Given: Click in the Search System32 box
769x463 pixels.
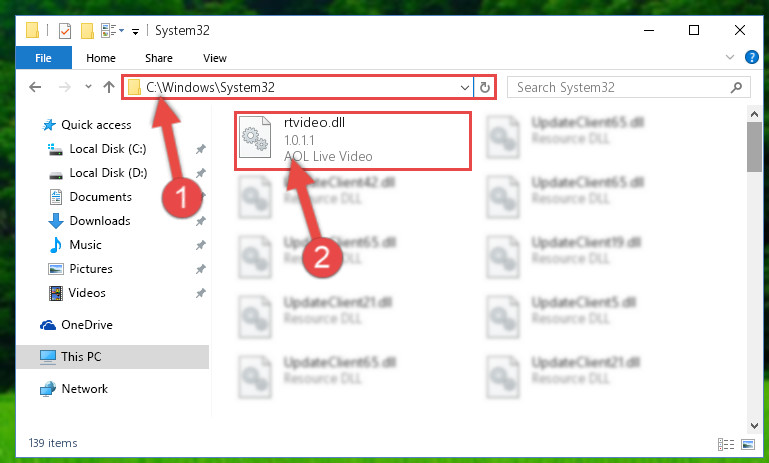Looking at the screenshot, I should click(x=618, y=87).
